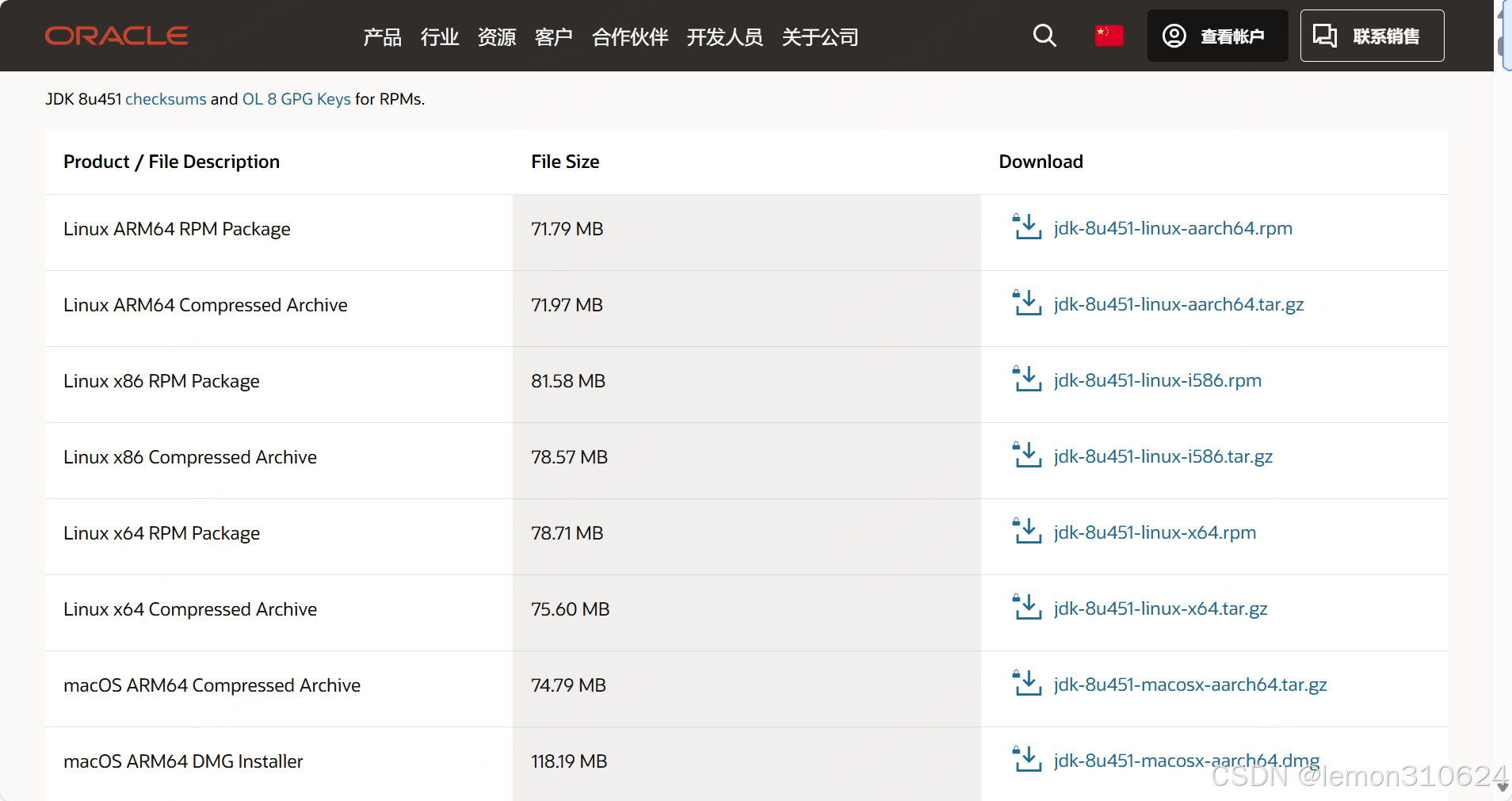Open the 开发人员 menu
Viewport: 1512px width, 801px height.
coord(725,36)
